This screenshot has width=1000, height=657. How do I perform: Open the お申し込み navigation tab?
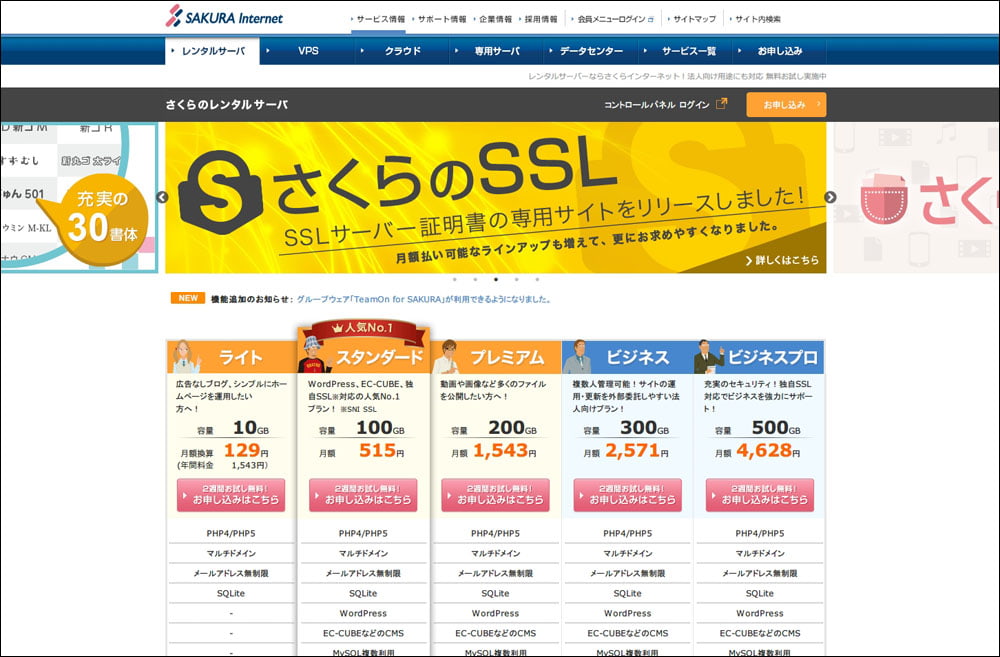point(779,51)
